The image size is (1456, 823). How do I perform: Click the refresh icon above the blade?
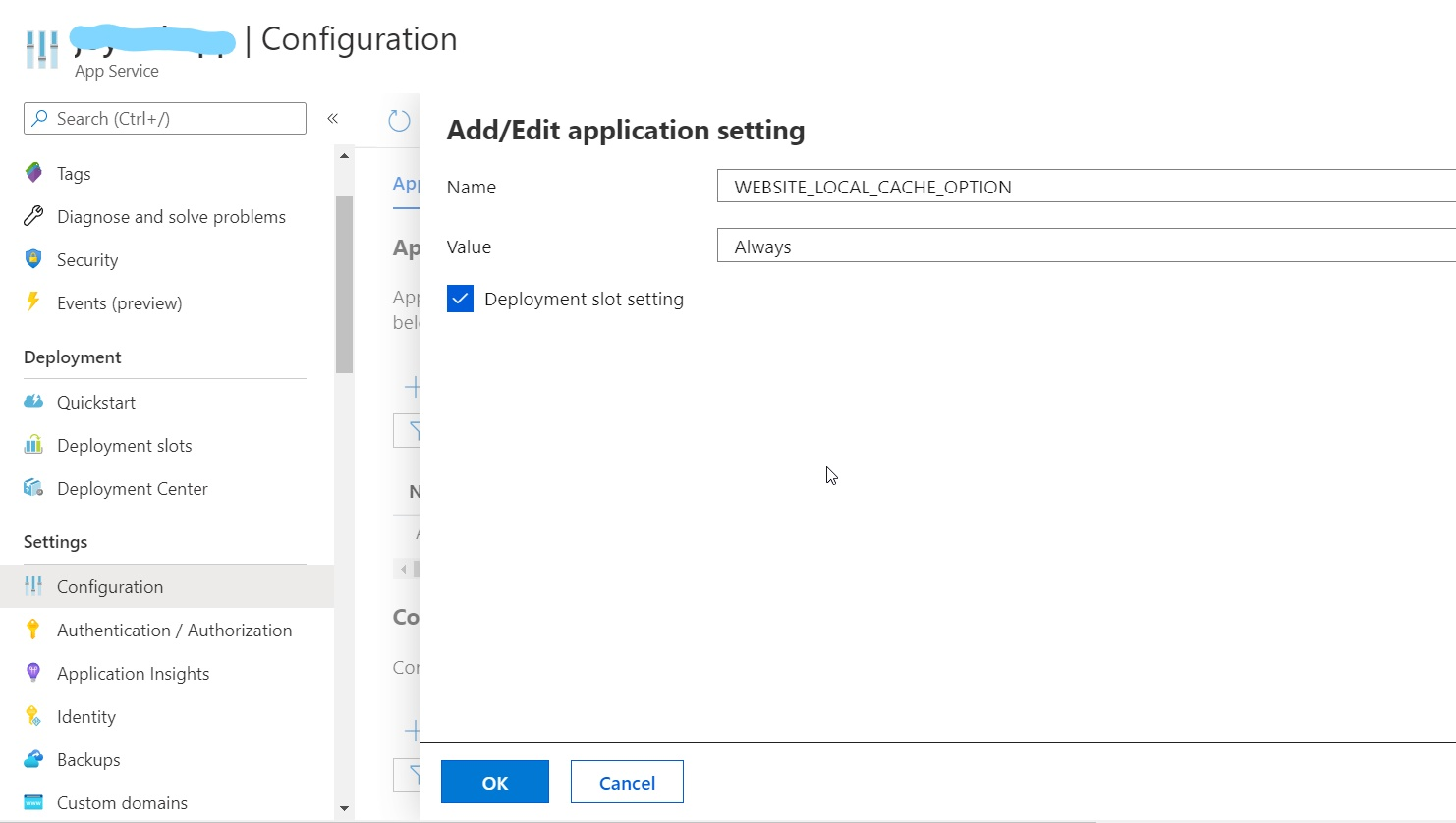tap(398, 119)
